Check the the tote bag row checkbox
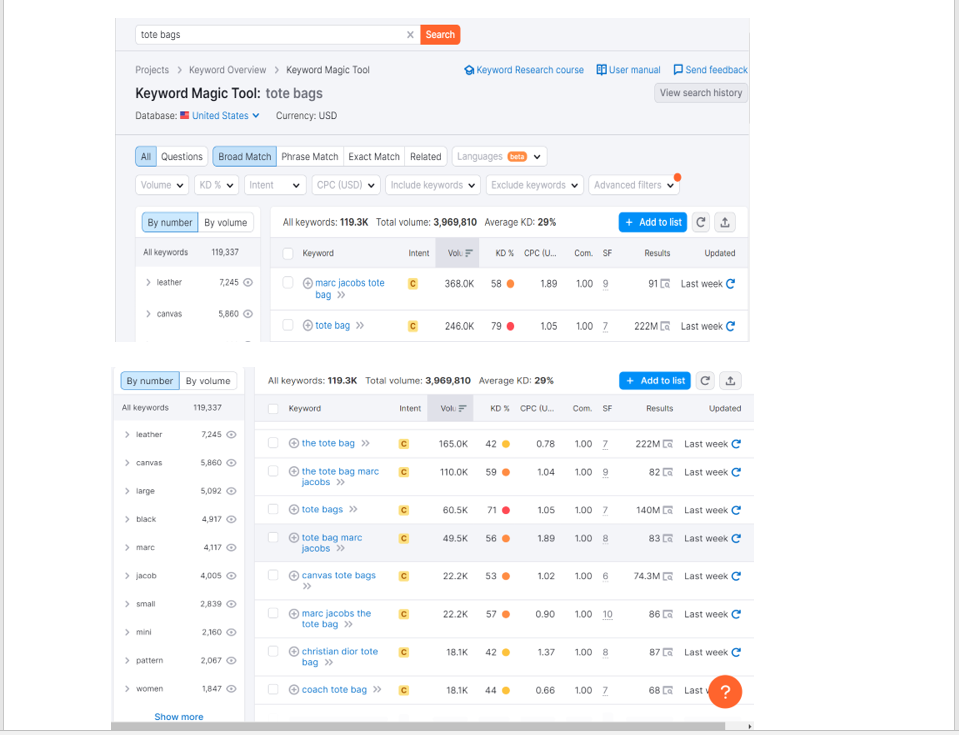Screen dimensions: 959x735 click(x=273, y=443)
